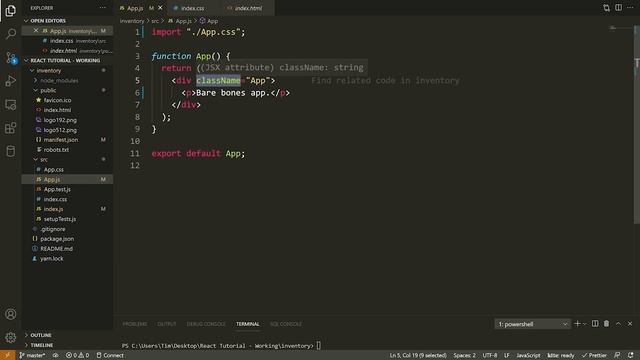The height and width of the screenshot is (360, 640).
Task: Click the master branch indicator
Action: 33,355
